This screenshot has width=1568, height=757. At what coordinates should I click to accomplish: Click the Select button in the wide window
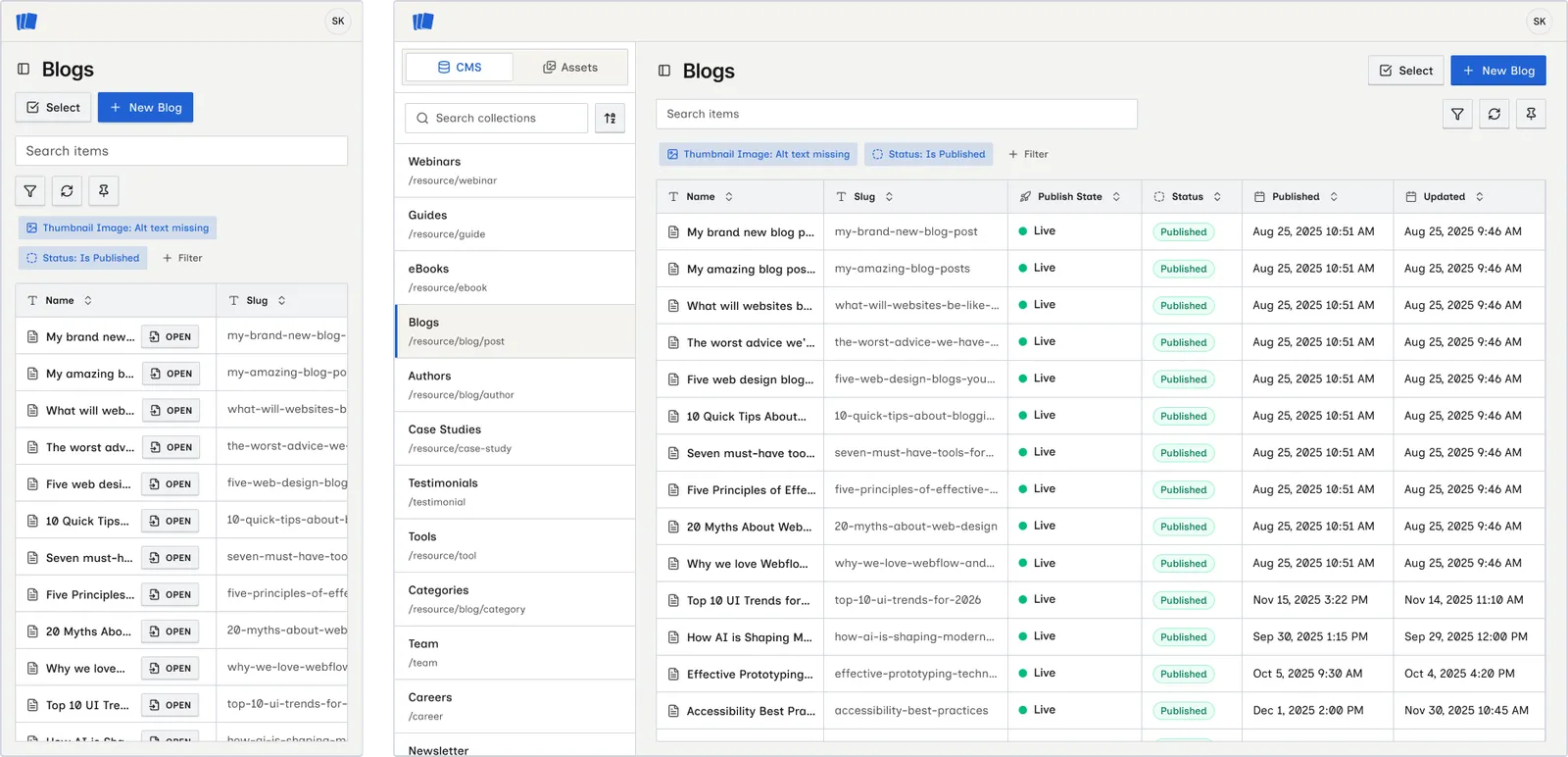1405,71
